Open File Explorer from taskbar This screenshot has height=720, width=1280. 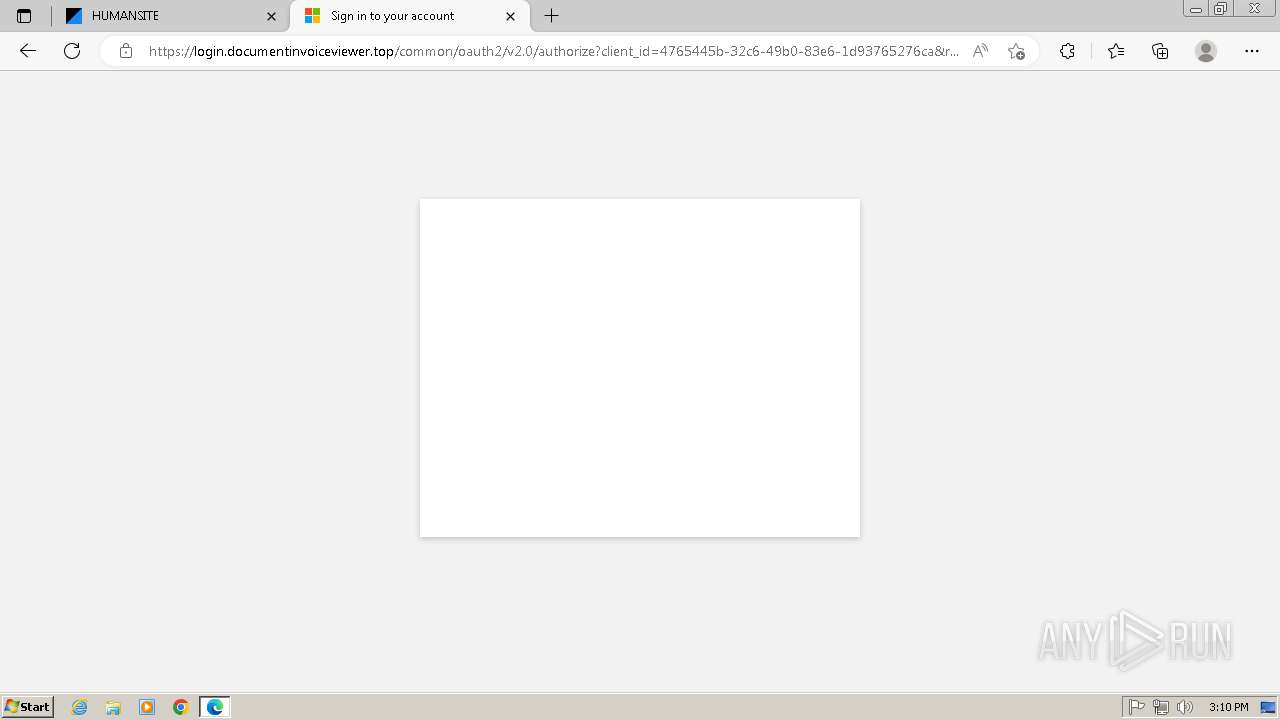pyautogui.click(x=113, y=707)
